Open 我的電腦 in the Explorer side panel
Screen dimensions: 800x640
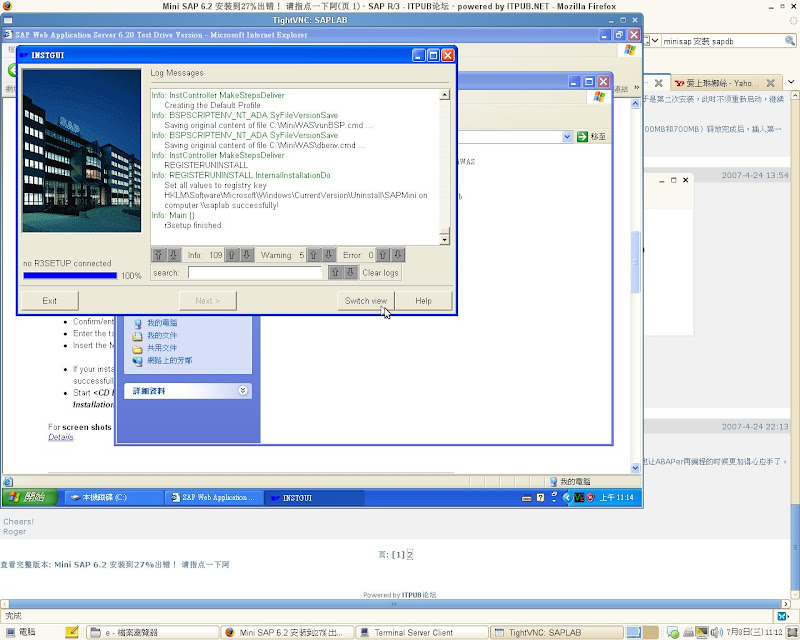pyautogui.click(x=162, y=323)
